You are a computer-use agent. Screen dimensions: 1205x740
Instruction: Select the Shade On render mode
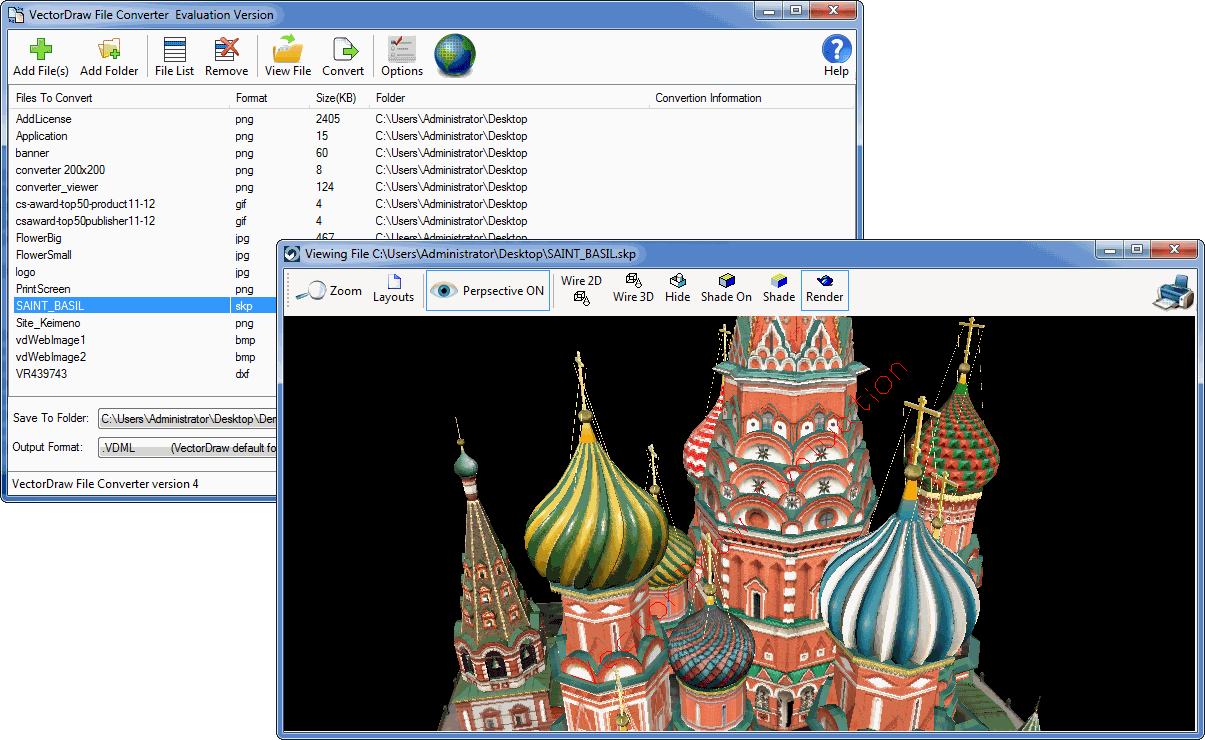(x=726, y=289)
